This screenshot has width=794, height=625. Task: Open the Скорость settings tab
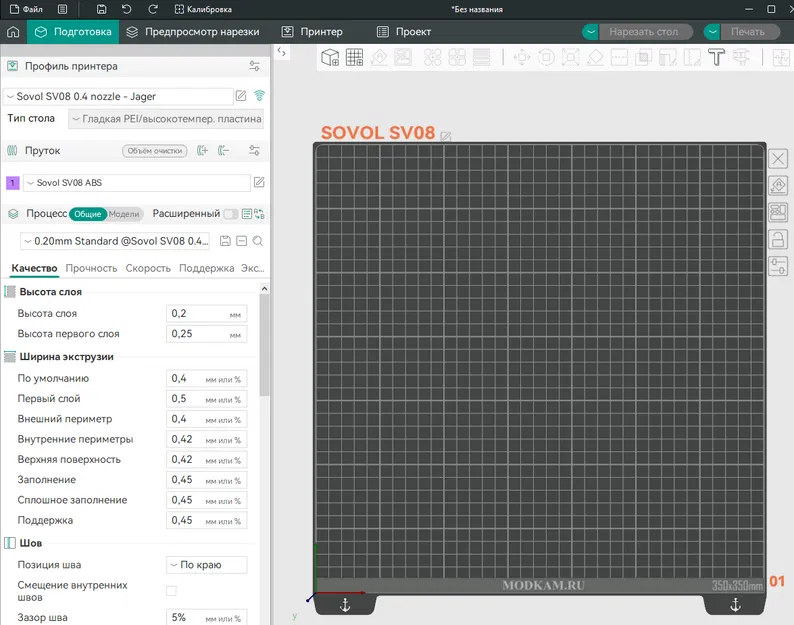coord(148,268)
